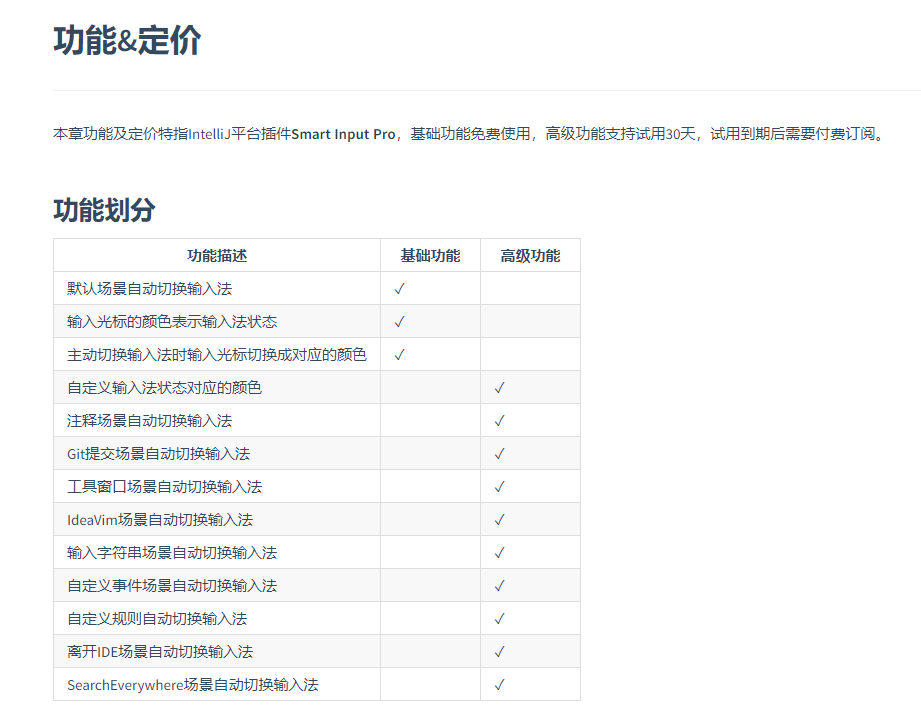Click the Smart Input Pro bold text
Image resolution: width=921 pixels, height=718 pixels.
[x=344, y=134]
